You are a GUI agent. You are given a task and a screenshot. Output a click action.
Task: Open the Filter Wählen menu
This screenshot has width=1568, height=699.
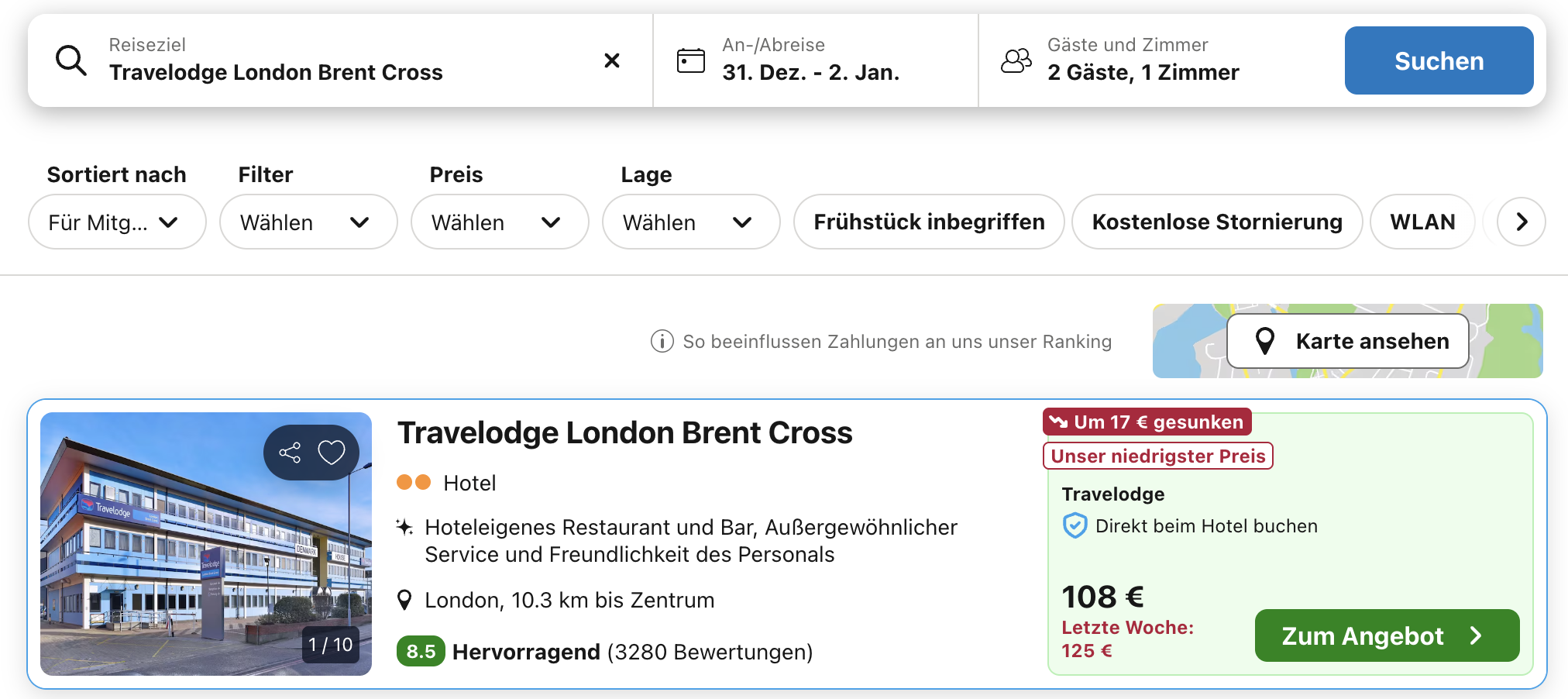point(308,222)
